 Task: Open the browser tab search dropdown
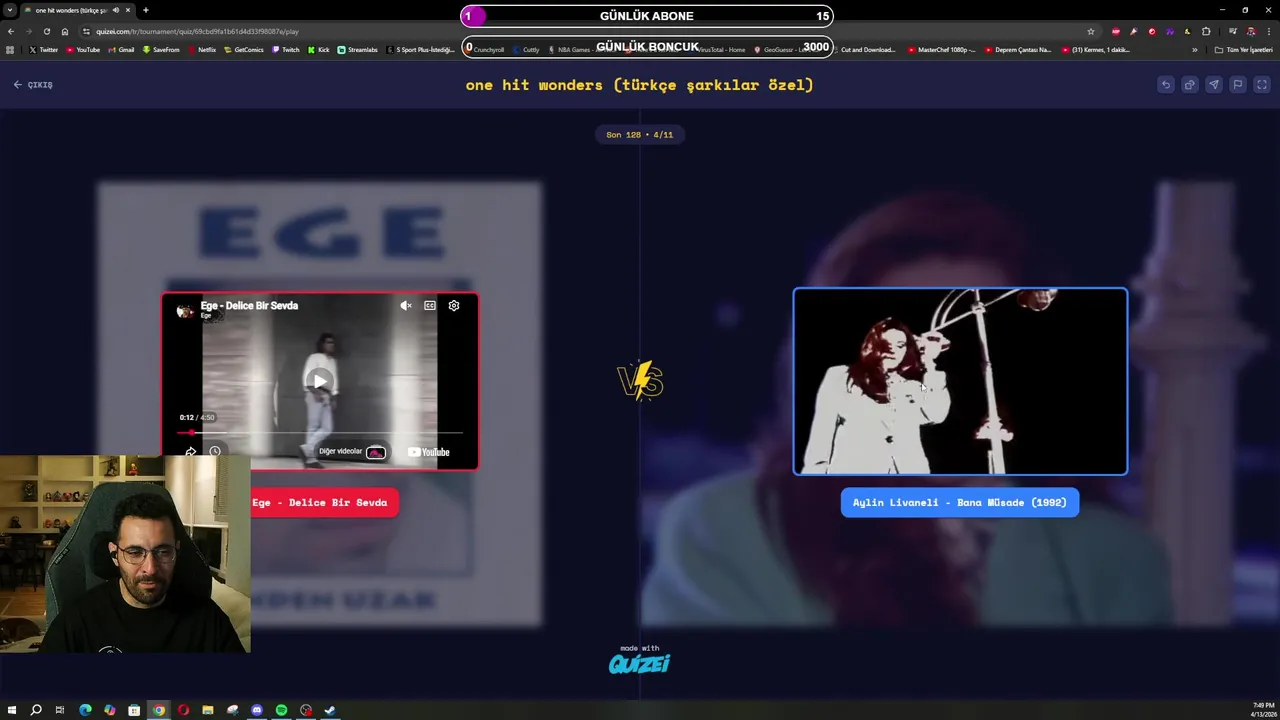point(10,10)
